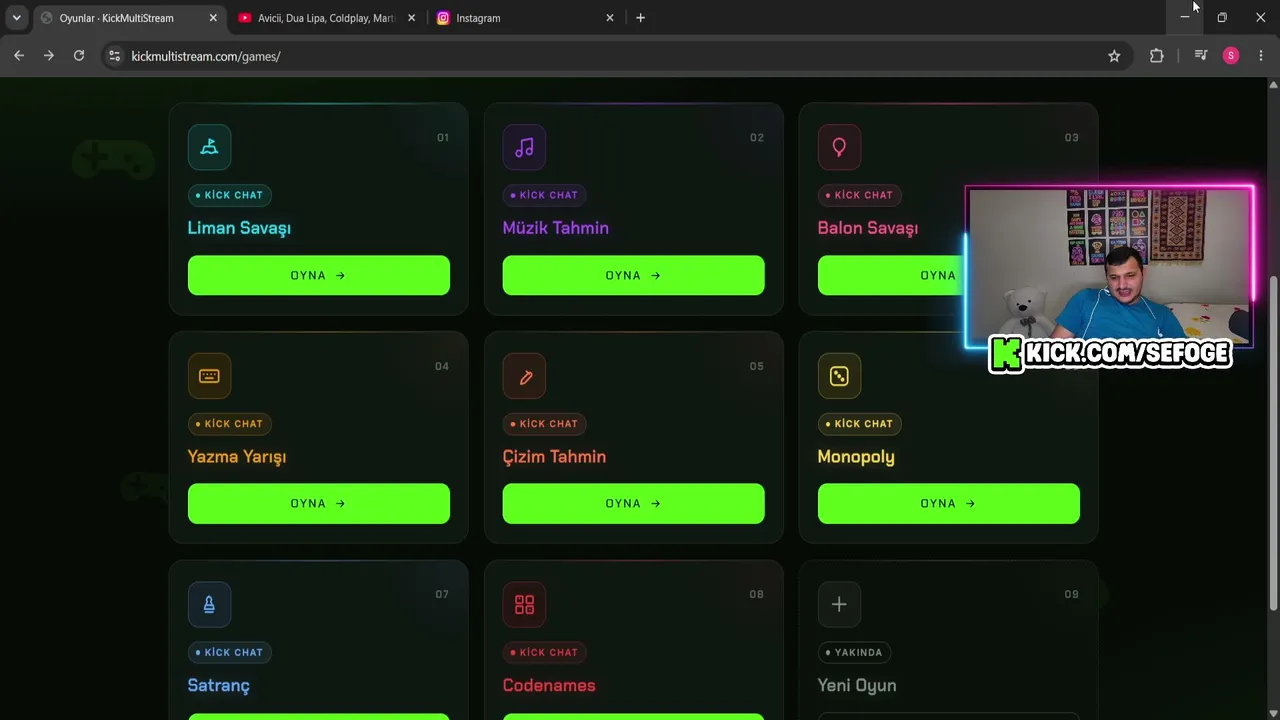Screen dimensions: 1280x720
Task: Click the Yeni Oyun plus icon
Action: 839,604
